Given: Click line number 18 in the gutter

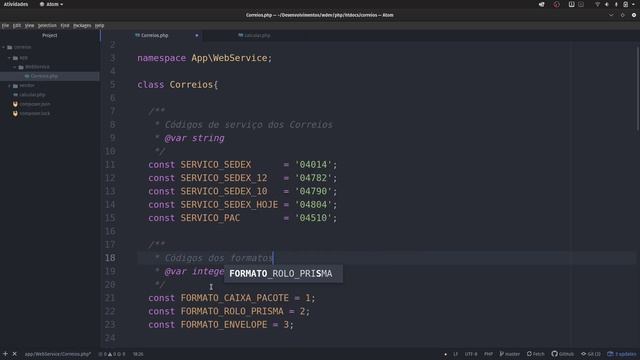Looking at the screenshot, I should point(110,258).
